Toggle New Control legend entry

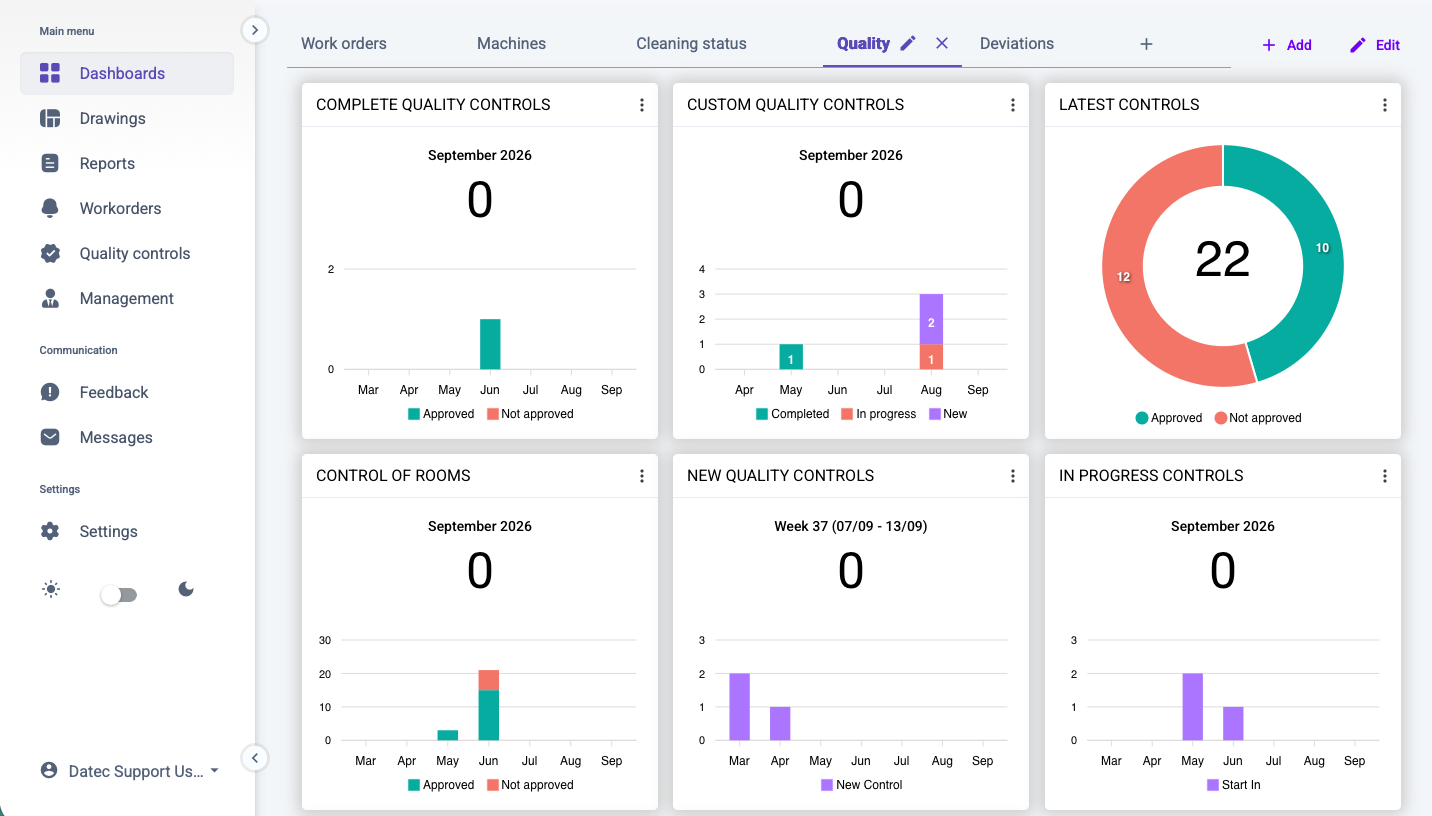[862, 785]
